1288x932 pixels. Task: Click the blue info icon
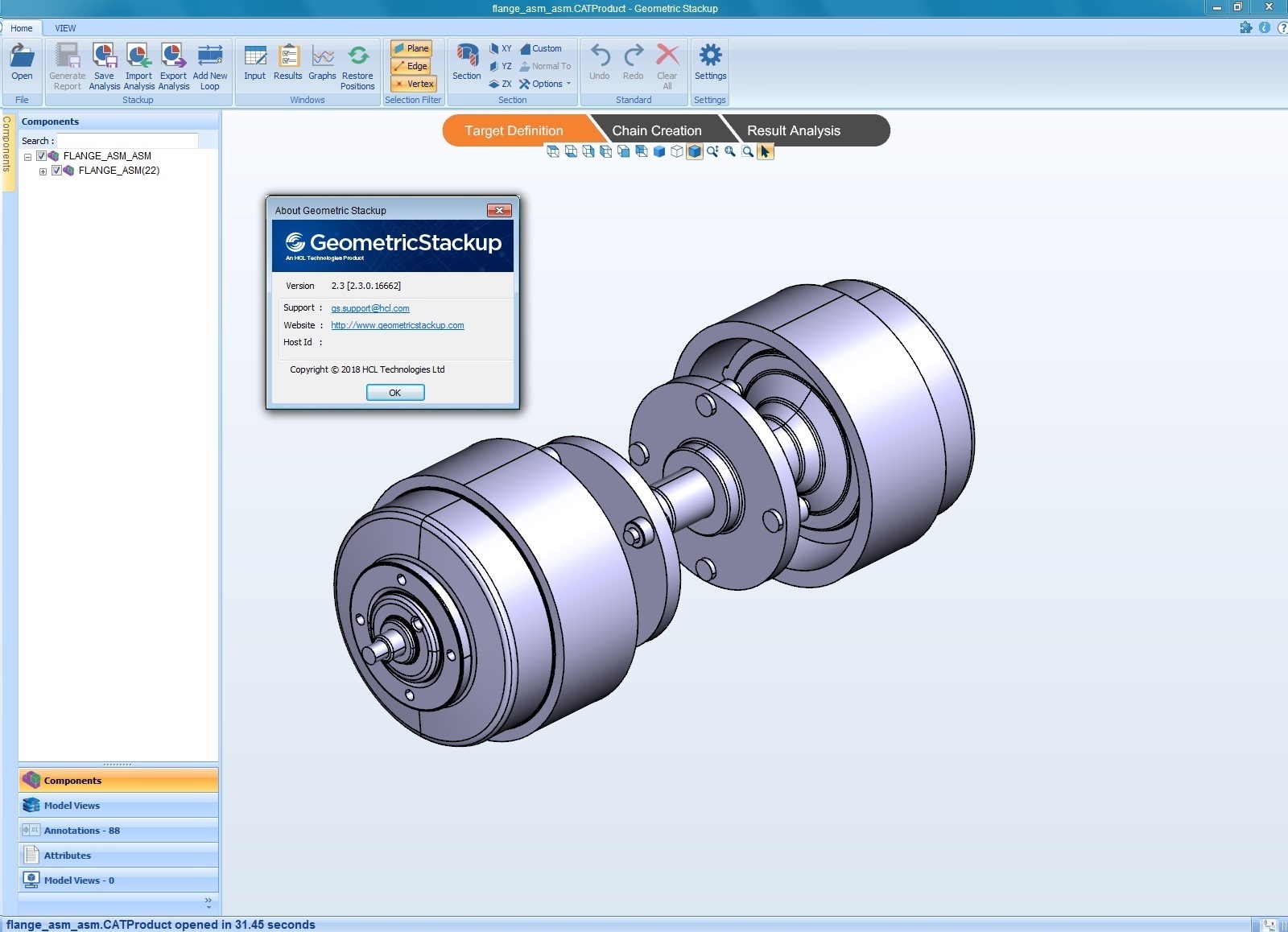point(1265,27)
